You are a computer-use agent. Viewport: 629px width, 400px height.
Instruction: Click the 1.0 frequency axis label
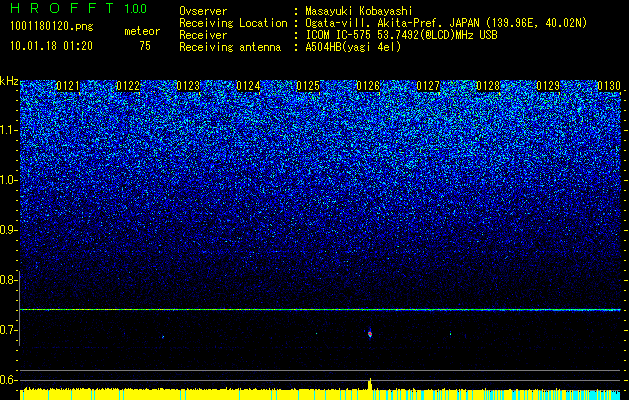[x=9, y=180]
